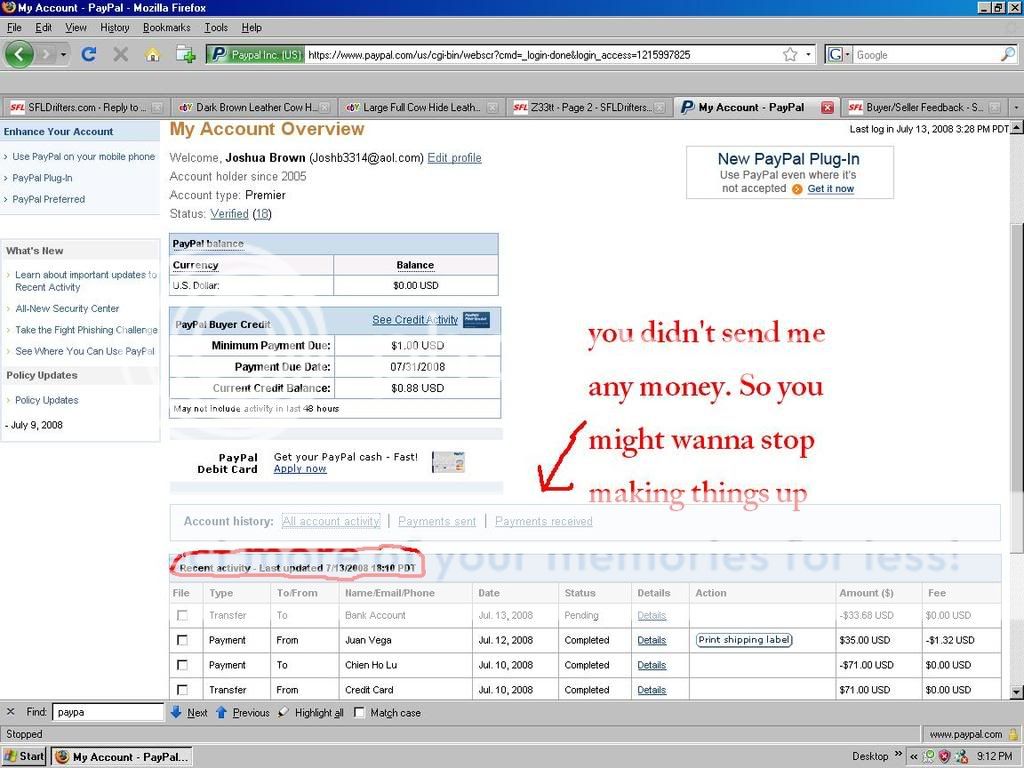Enable the Match case checkbox
The width and height of the screenshot is (1024, 768).
[359, 713]
